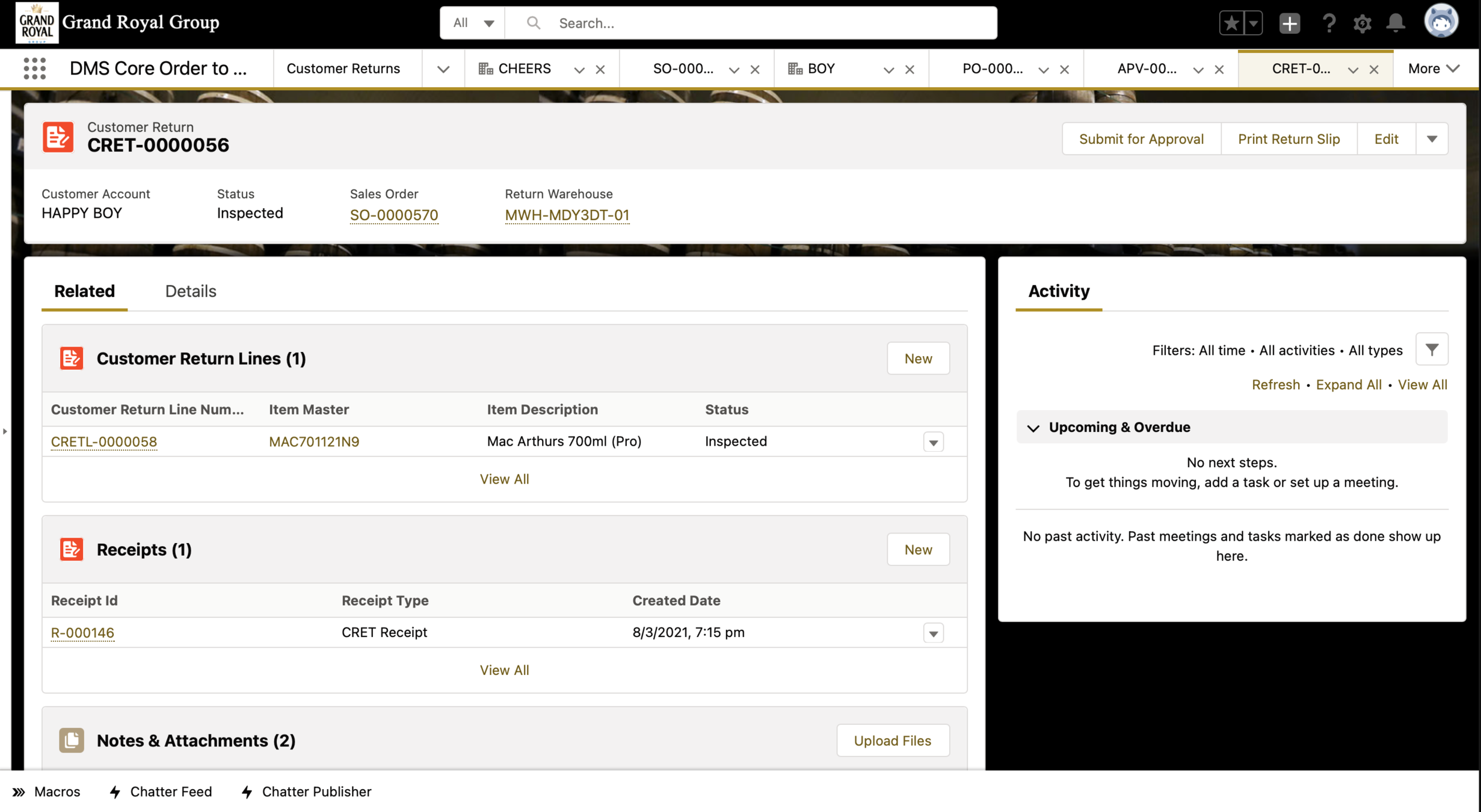
Task: Click the Help question mark icon
Action: click(1328, 23)
